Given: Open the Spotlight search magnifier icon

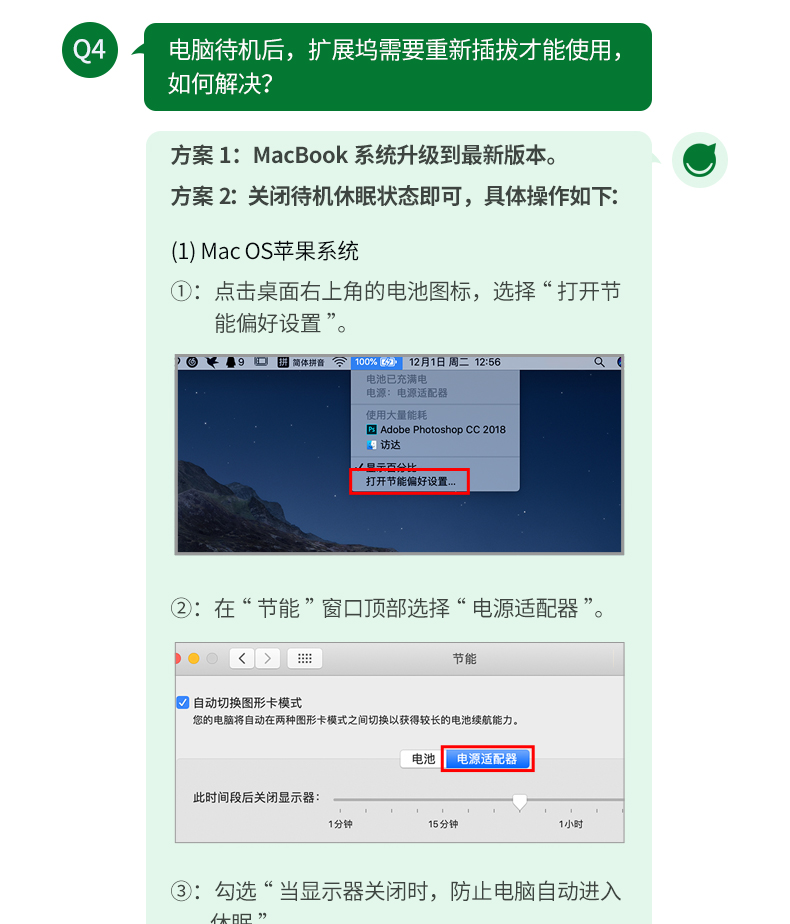Looking at the screenshot, I should pyautogui.click(x=599, y=362).
